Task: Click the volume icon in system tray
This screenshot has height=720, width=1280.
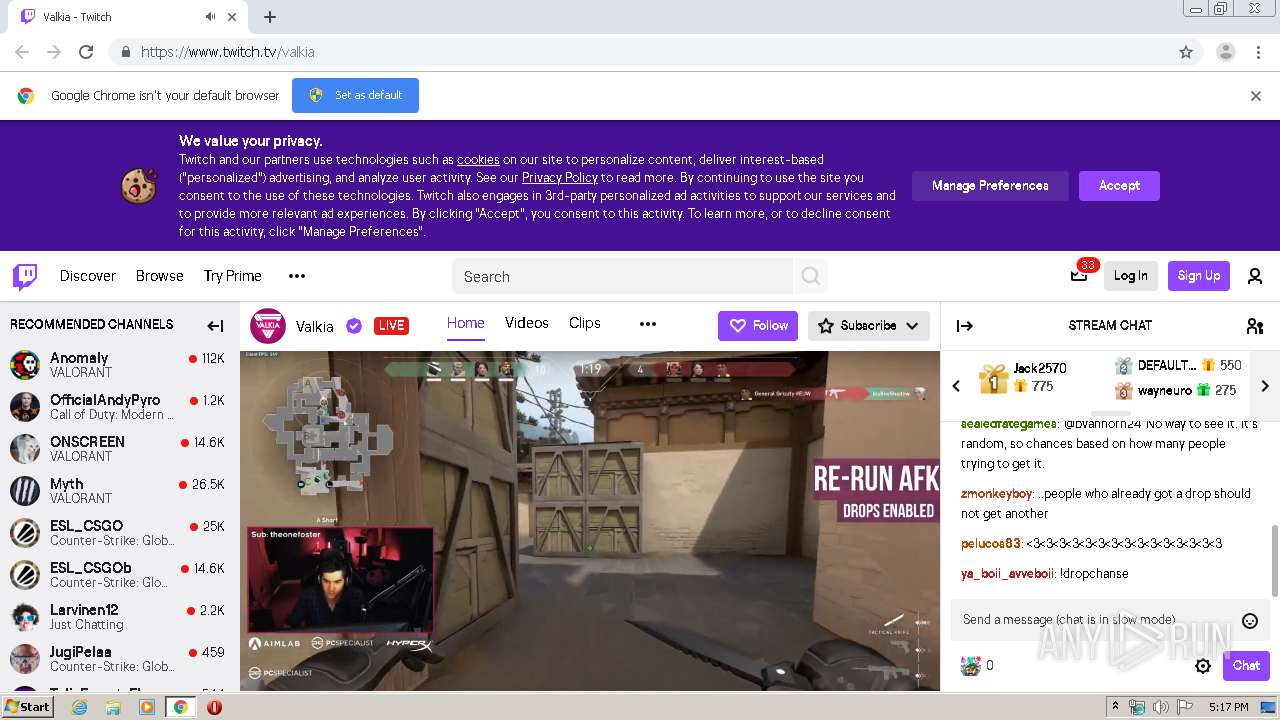Action: coord(1161,707)
